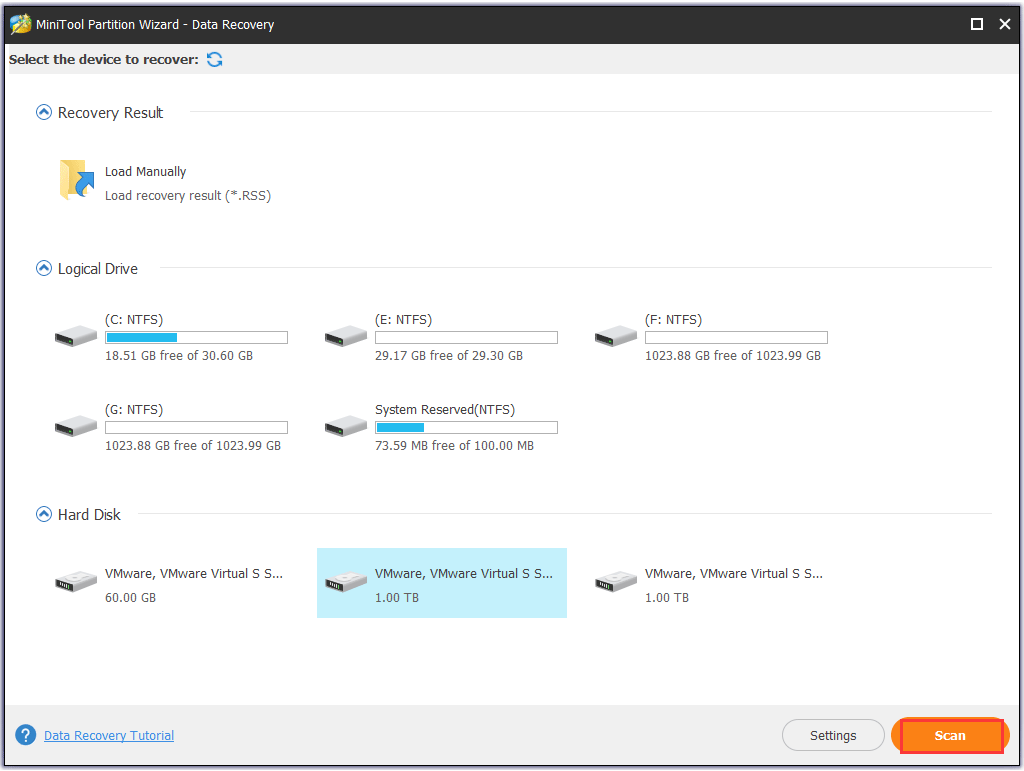The height and width of the screenshot is (771, 1024).
Task: Click the System Reserved usage bar
Action: tap(466, 428)
